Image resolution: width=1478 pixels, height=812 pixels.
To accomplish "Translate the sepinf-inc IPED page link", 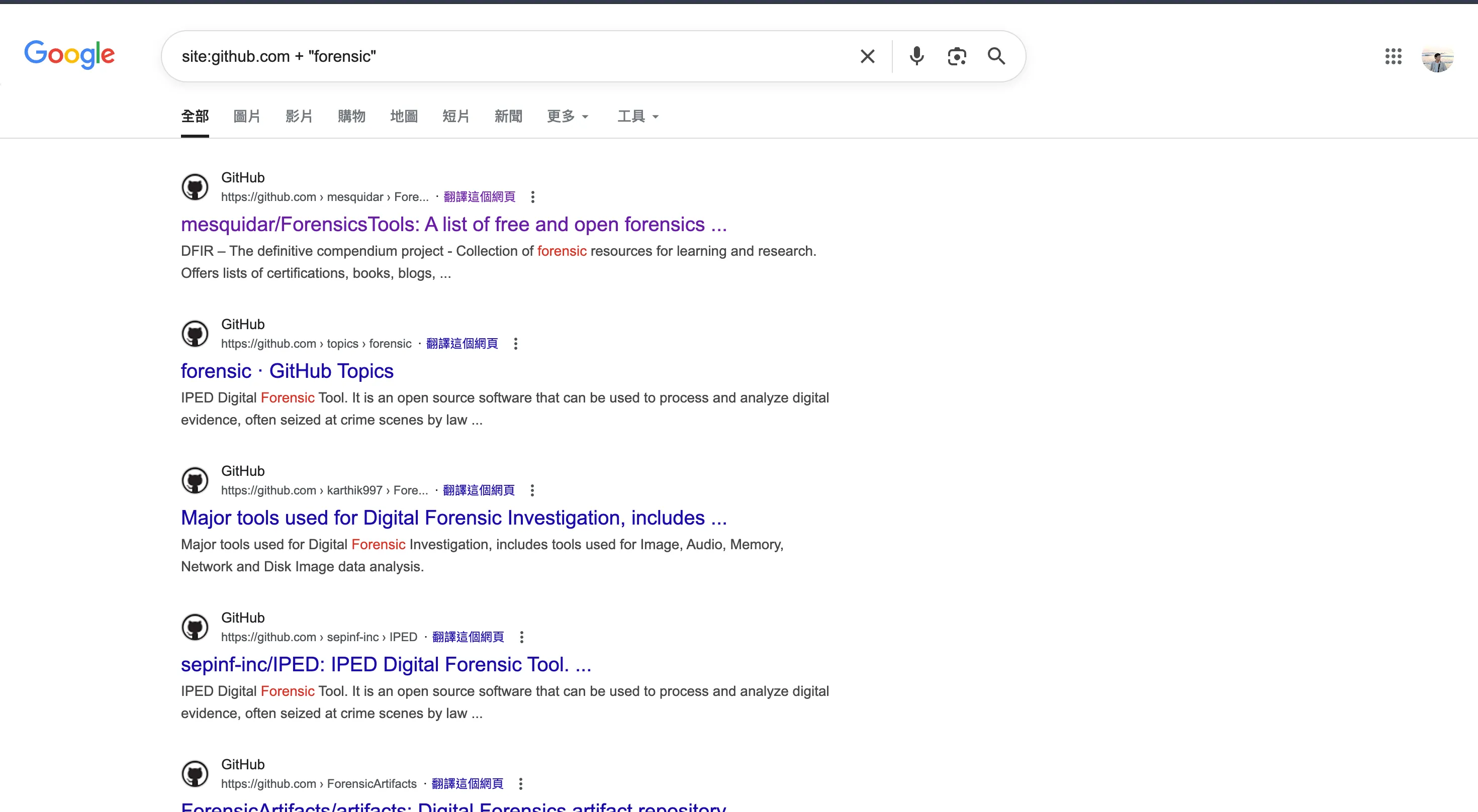I will point(468,637).
